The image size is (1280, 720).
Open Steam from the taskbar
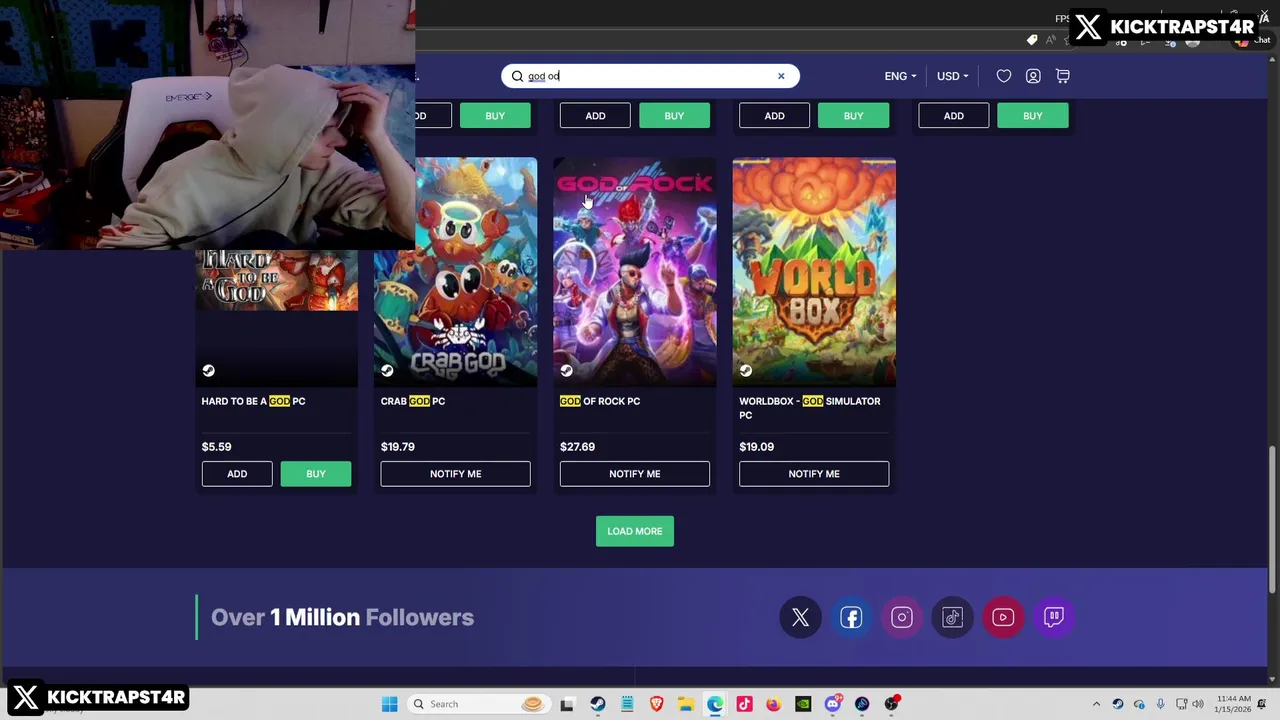[597, 704]
